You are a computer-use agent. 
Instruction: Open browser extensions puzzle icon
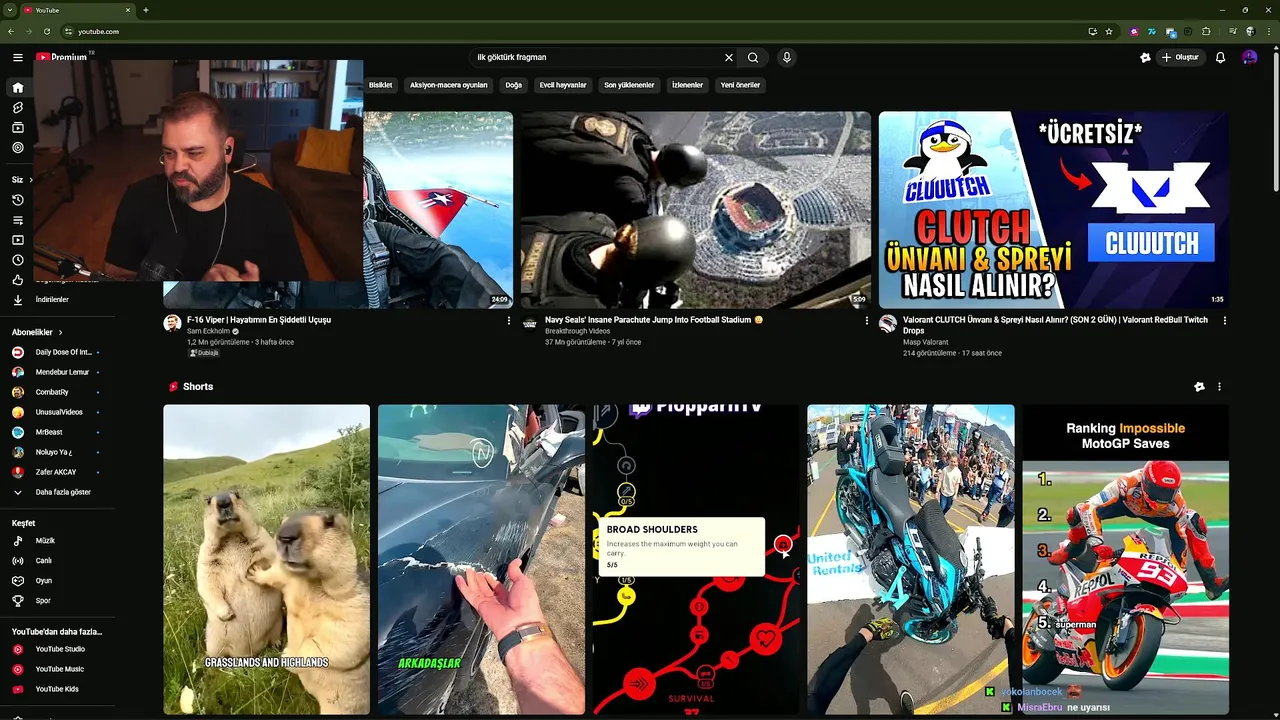pyautogui.click(x=1206, y=31)
